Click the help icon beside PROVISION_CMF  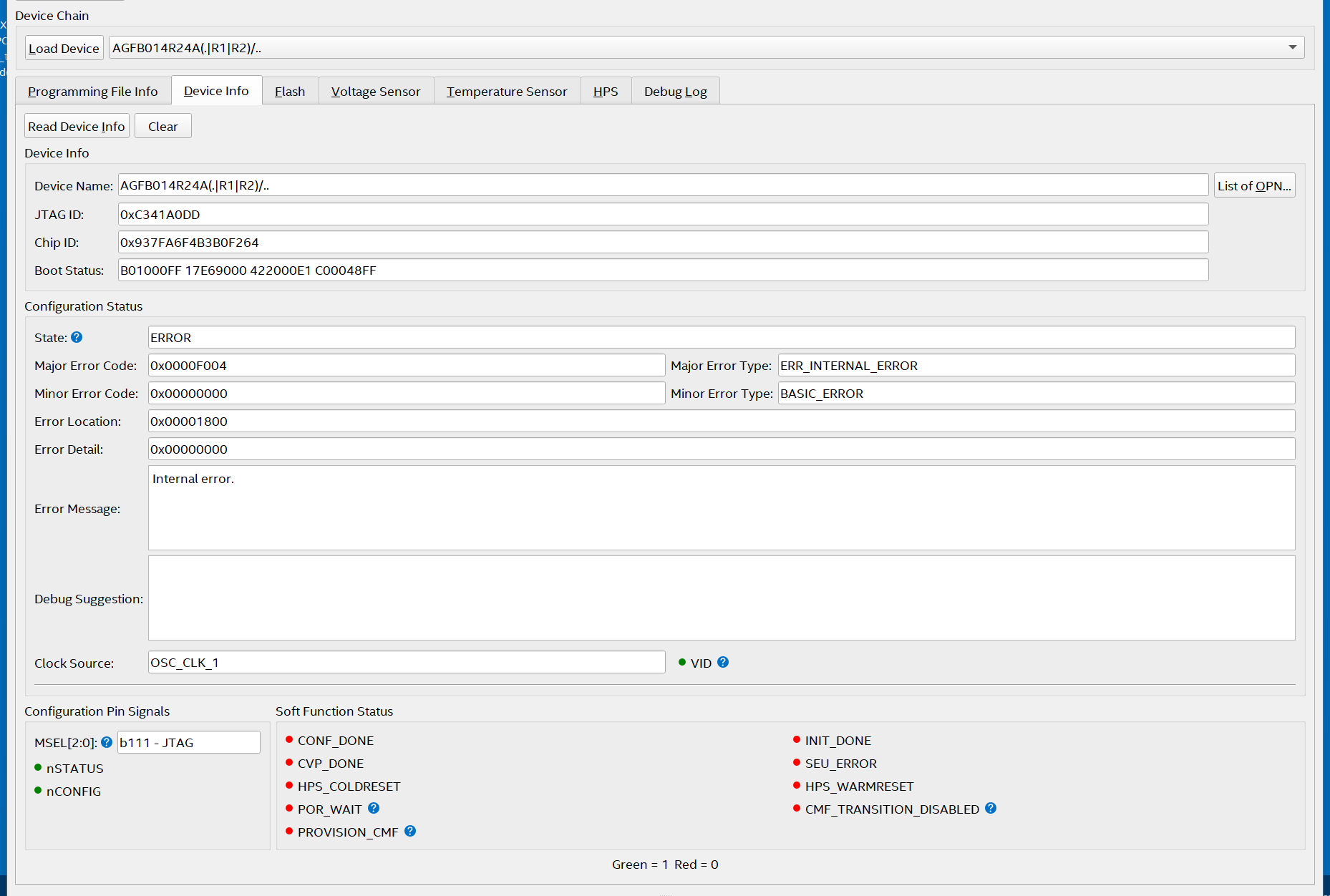pos(410,831)
